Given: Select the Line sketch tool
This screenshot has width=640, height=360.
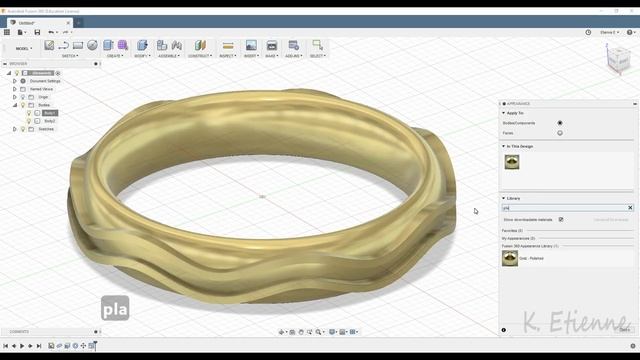Looking at the screenshot, I should coord(63,45).
